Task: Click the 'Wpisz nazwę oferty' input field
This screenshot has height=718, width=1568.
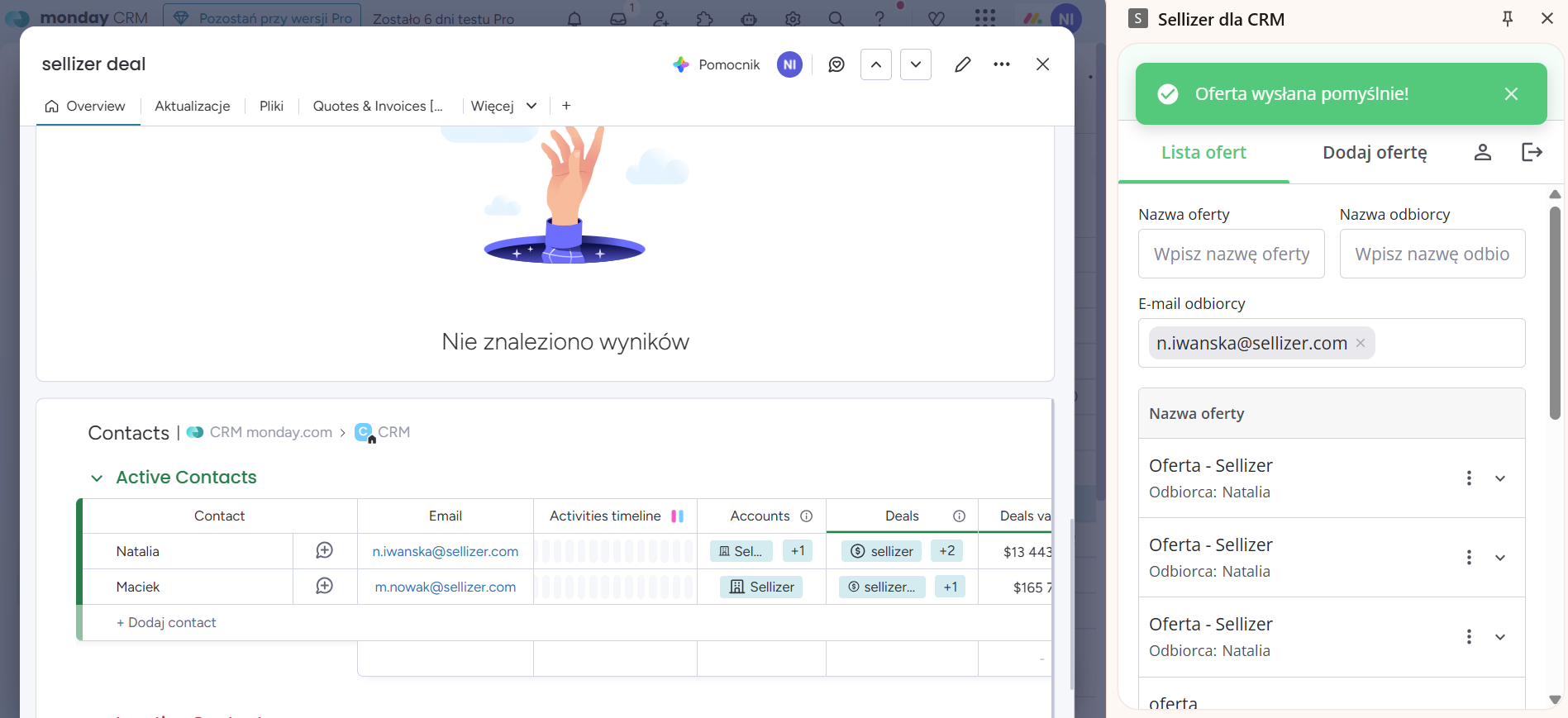Action: [1231, 254]
